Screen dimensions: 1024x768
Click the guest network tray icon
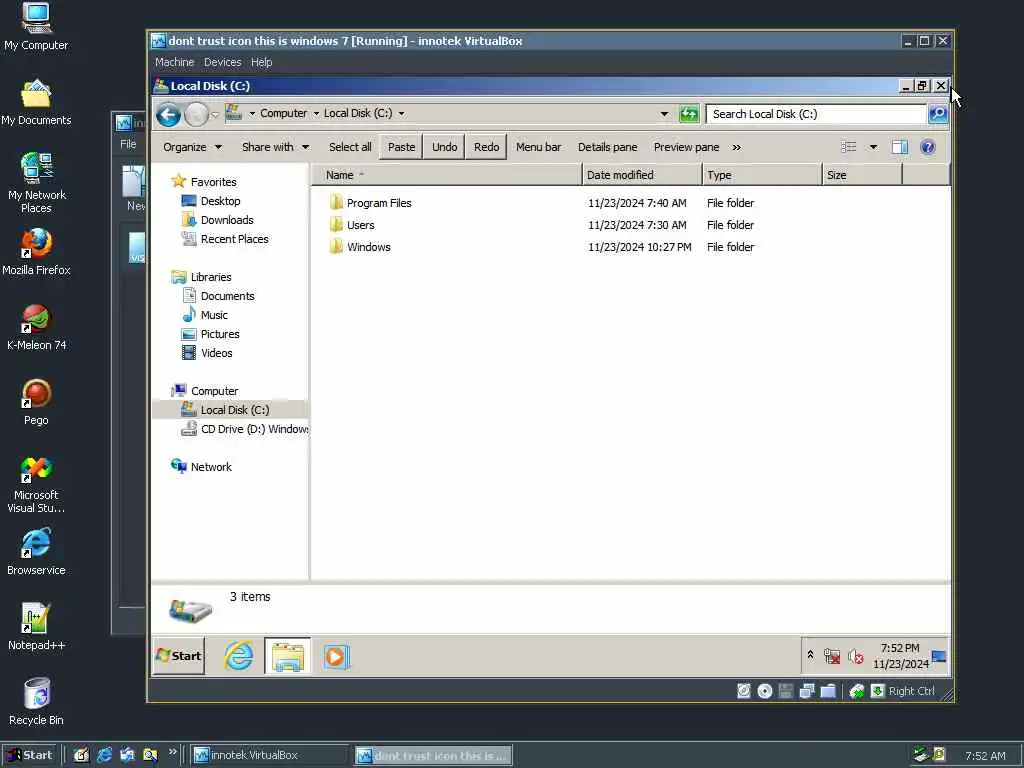pos(832,656)
